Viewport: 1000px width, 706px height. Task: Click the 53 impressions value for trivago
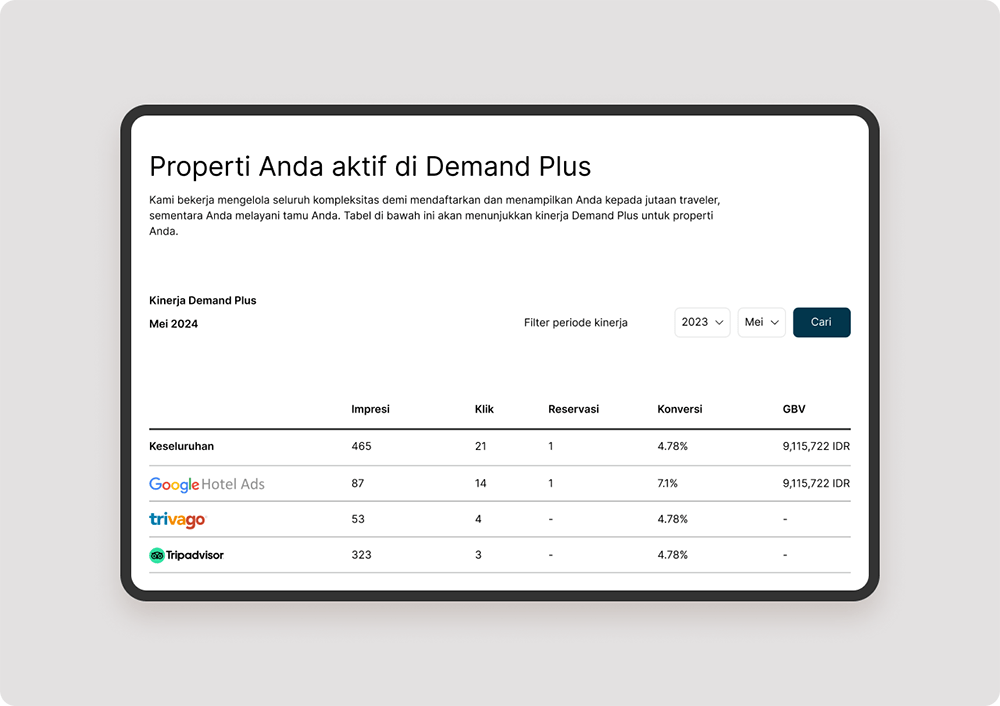point(358,519)
